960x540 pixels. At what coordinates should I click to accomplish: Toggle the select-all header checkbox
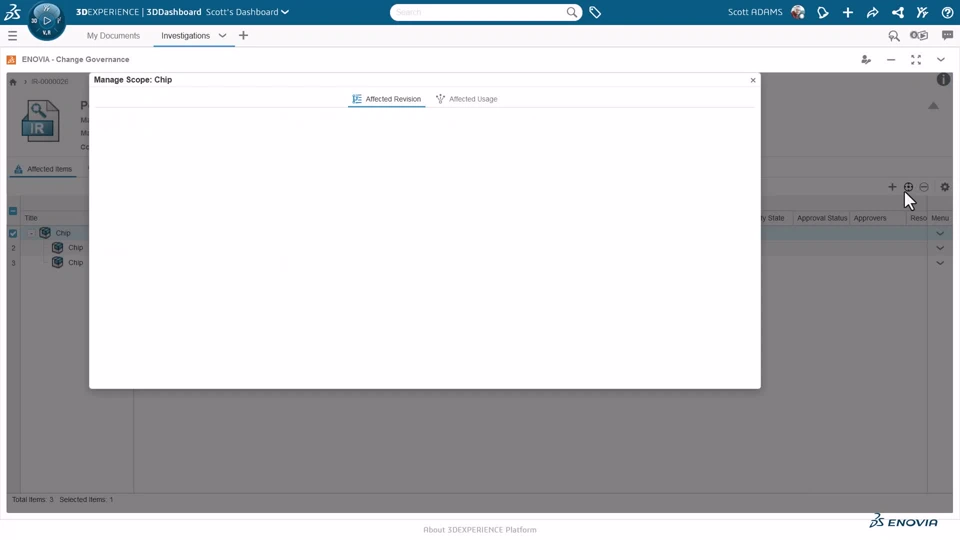pos(13,211)
